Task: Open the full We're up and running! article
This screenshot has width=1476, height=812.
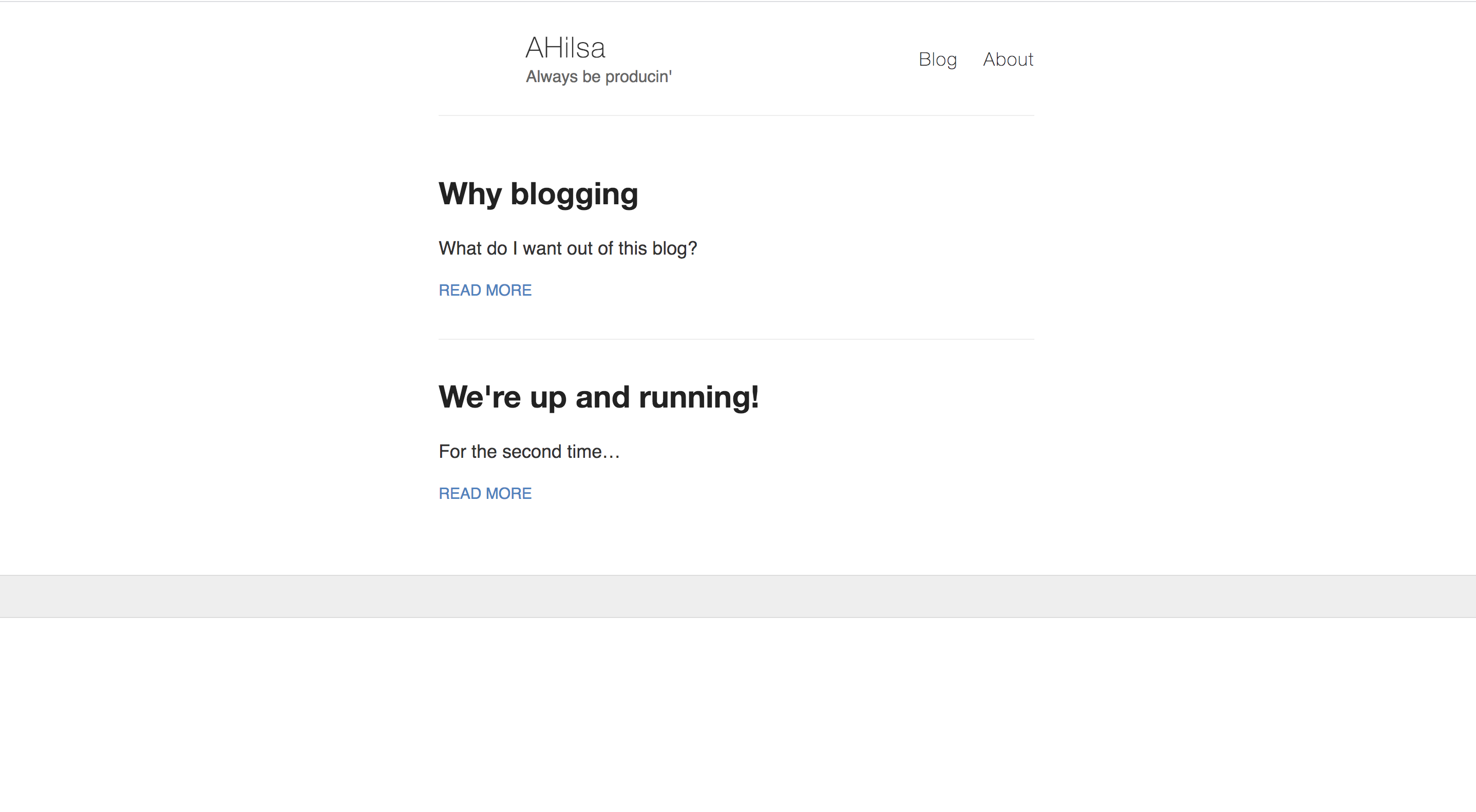Action: coord(599,397)
